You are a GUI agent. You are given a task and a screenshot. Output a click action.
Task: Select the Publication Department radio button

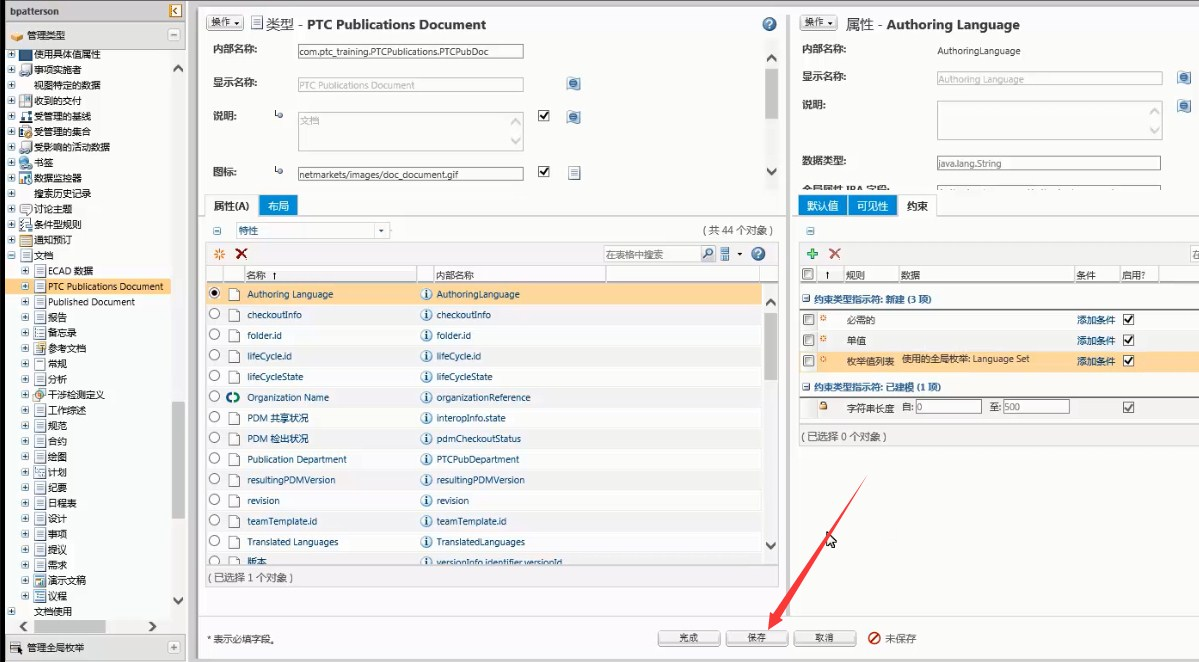point(214,458)
